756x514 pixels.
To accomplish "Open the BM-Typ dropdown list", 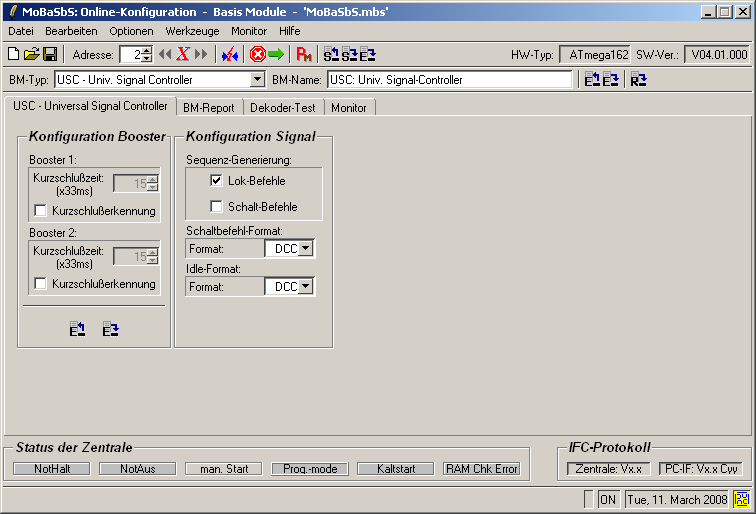I will (257, 80).
